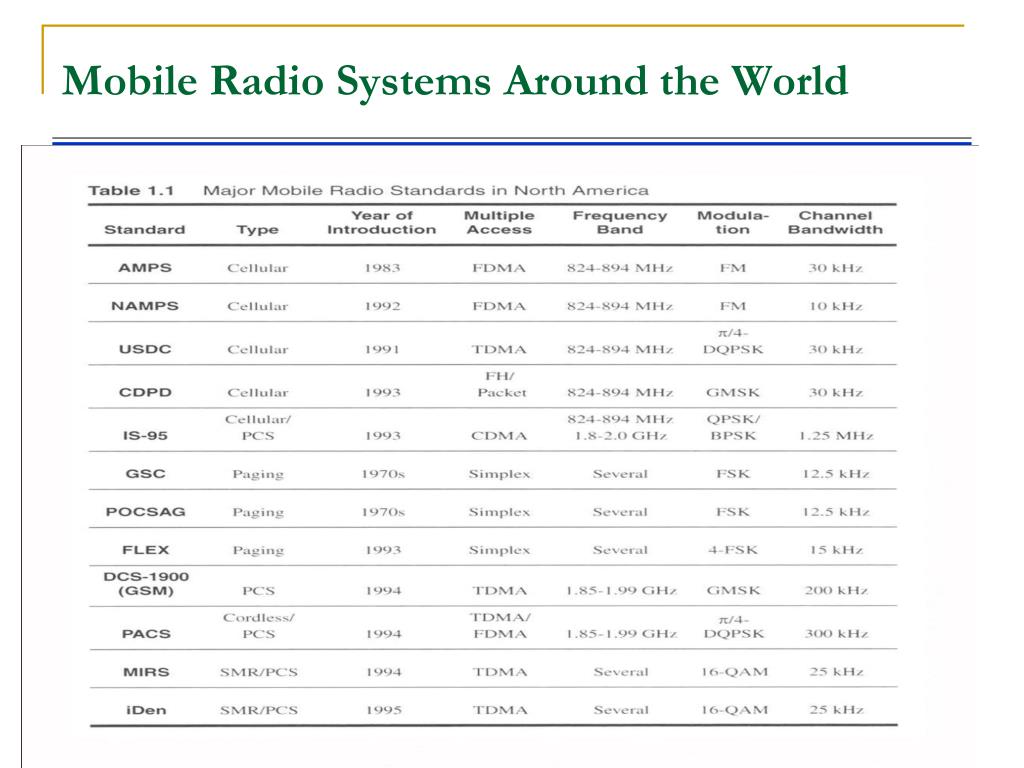Select the "Cordless/ PCS" type cell for PACS
The image size is (1024, 768).
coord(259,626)
